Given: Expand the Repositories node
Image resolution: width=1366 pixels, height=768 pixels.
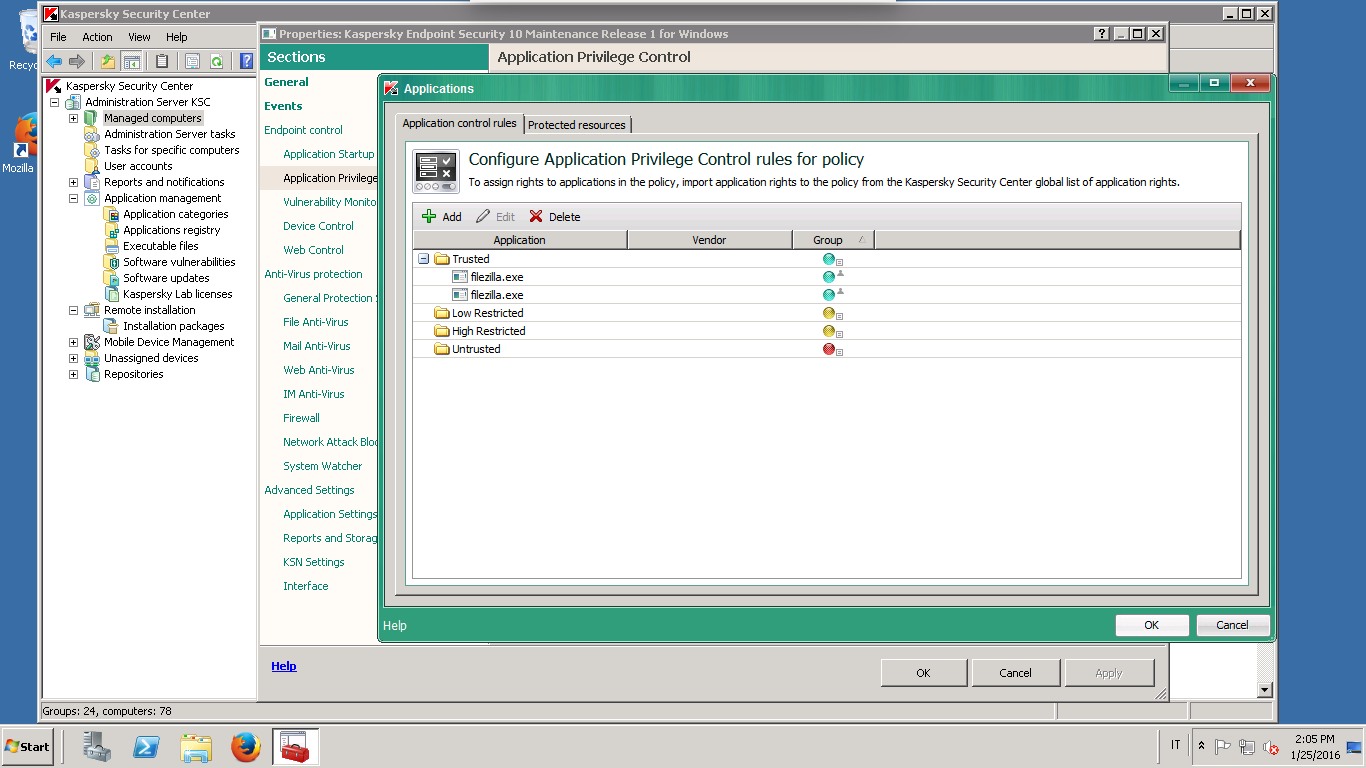Looking at the screenshot, I should click(73, 374).
